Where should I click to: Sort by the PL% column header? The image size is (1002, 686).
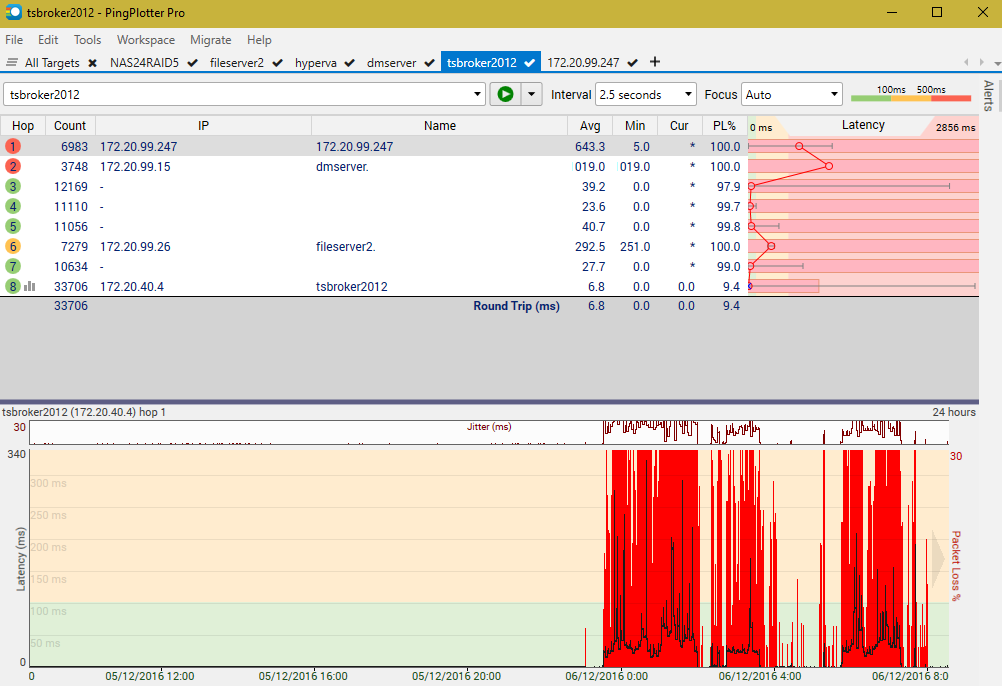point(723,126)
